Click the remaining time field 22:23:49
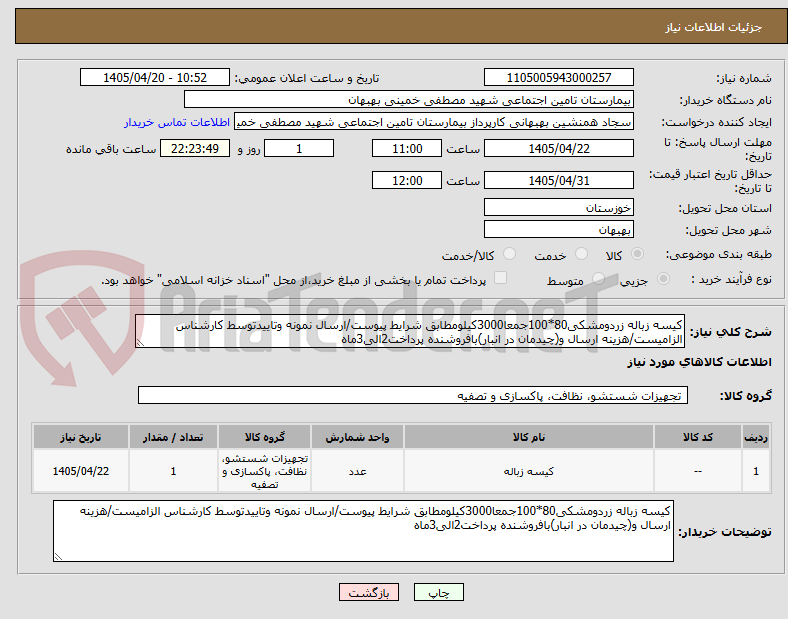This screenshot has height=619, width=788. click(195, 148)
